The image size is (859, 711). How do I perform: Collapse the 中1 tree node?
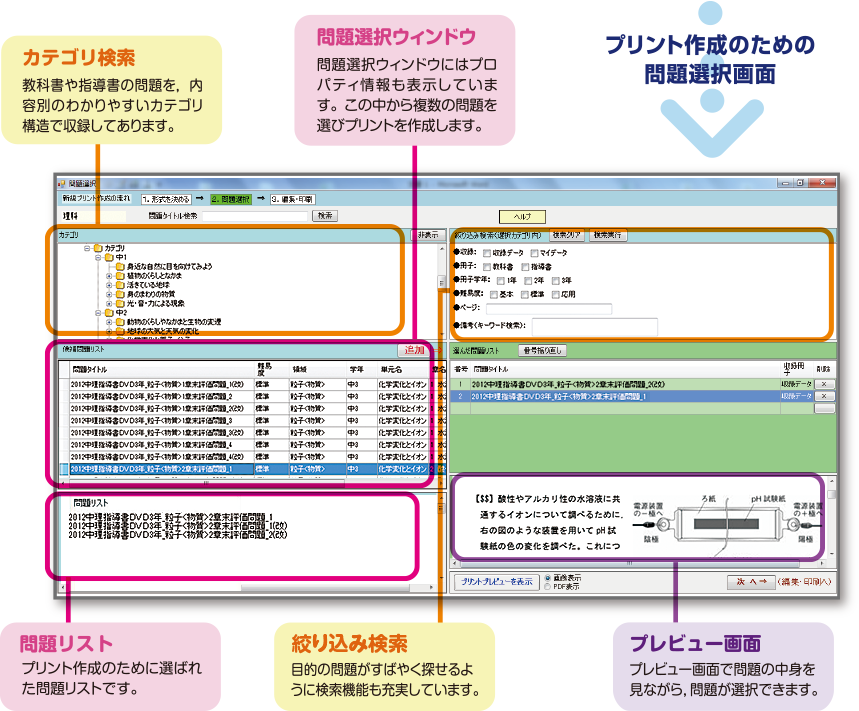tap(98, 257)
